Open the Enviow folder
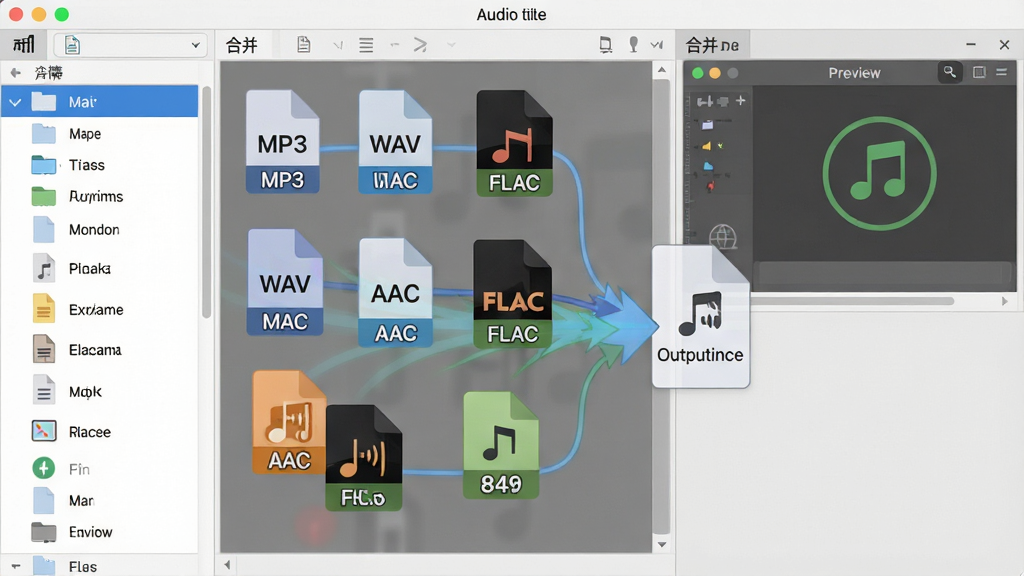 click(99, 532)
